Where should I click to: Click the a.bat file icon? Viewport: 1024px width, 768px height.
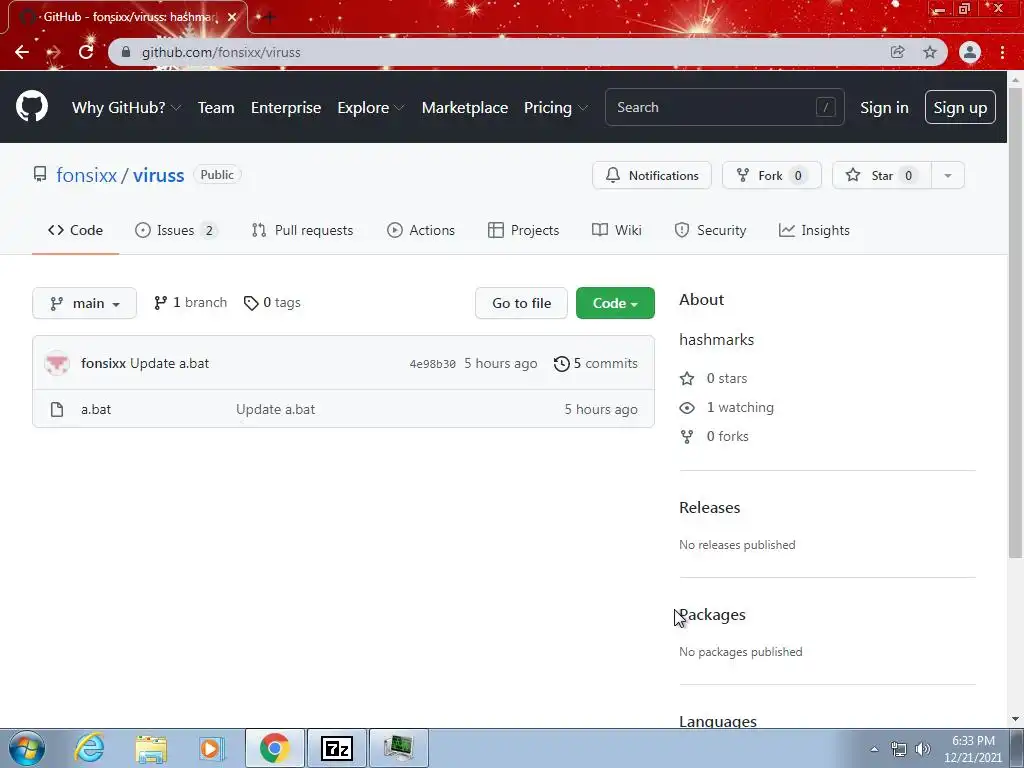[x=57, y=409]
